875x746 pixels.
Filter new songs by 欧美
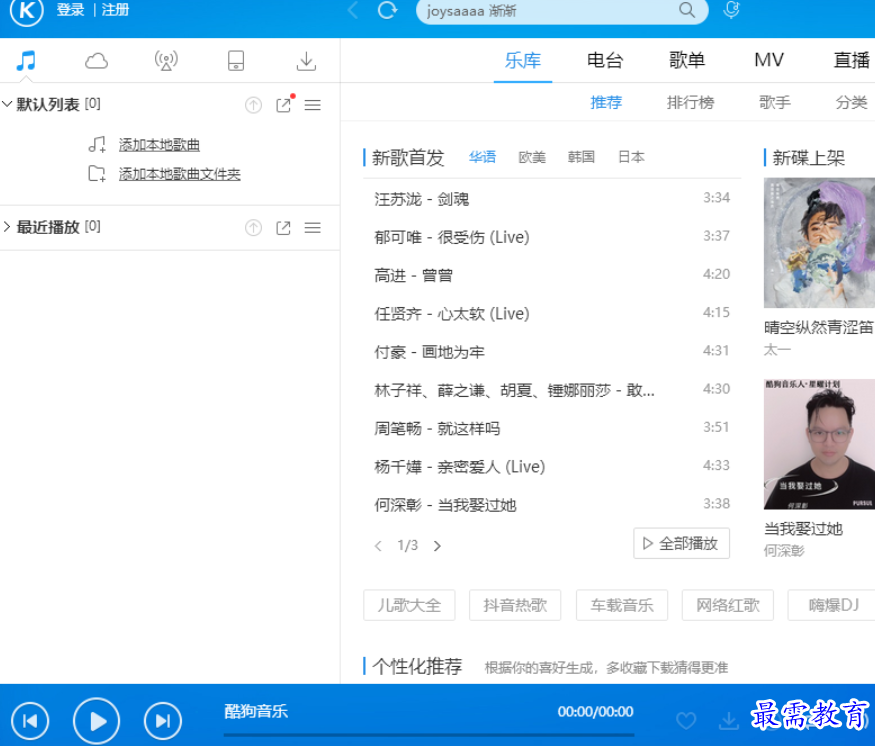tap(532, 157)
